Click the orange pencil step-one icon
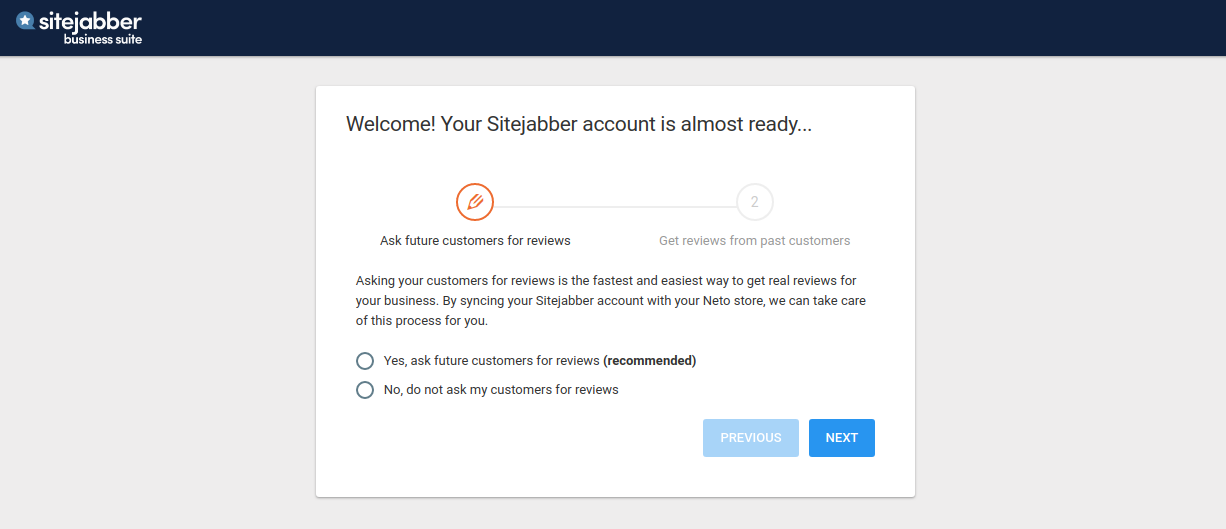Image resolution: width=1226 pixels, height=529 pixels. tap(475, 202)
